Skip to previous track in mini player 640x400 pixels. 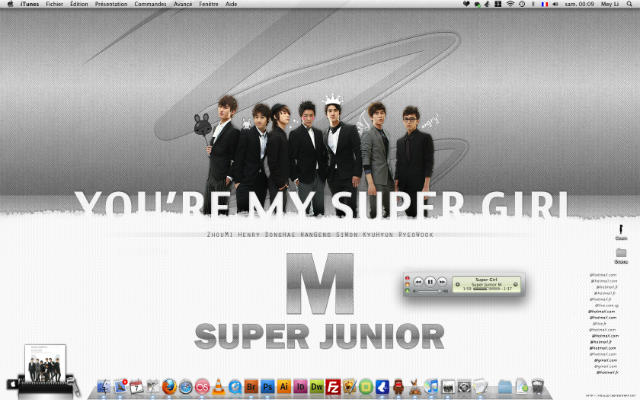point(418,282)
